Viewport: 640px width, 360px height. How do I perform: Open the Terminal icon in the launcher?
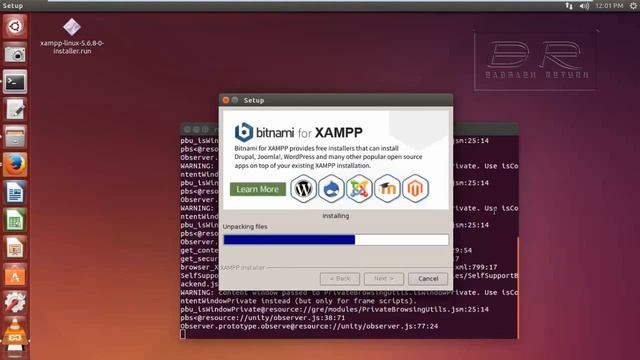coord(15,82)
